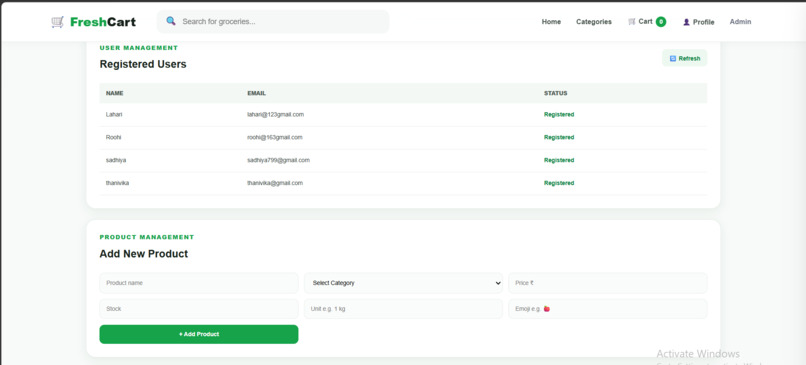Open the Cart page link

point(646,22)
